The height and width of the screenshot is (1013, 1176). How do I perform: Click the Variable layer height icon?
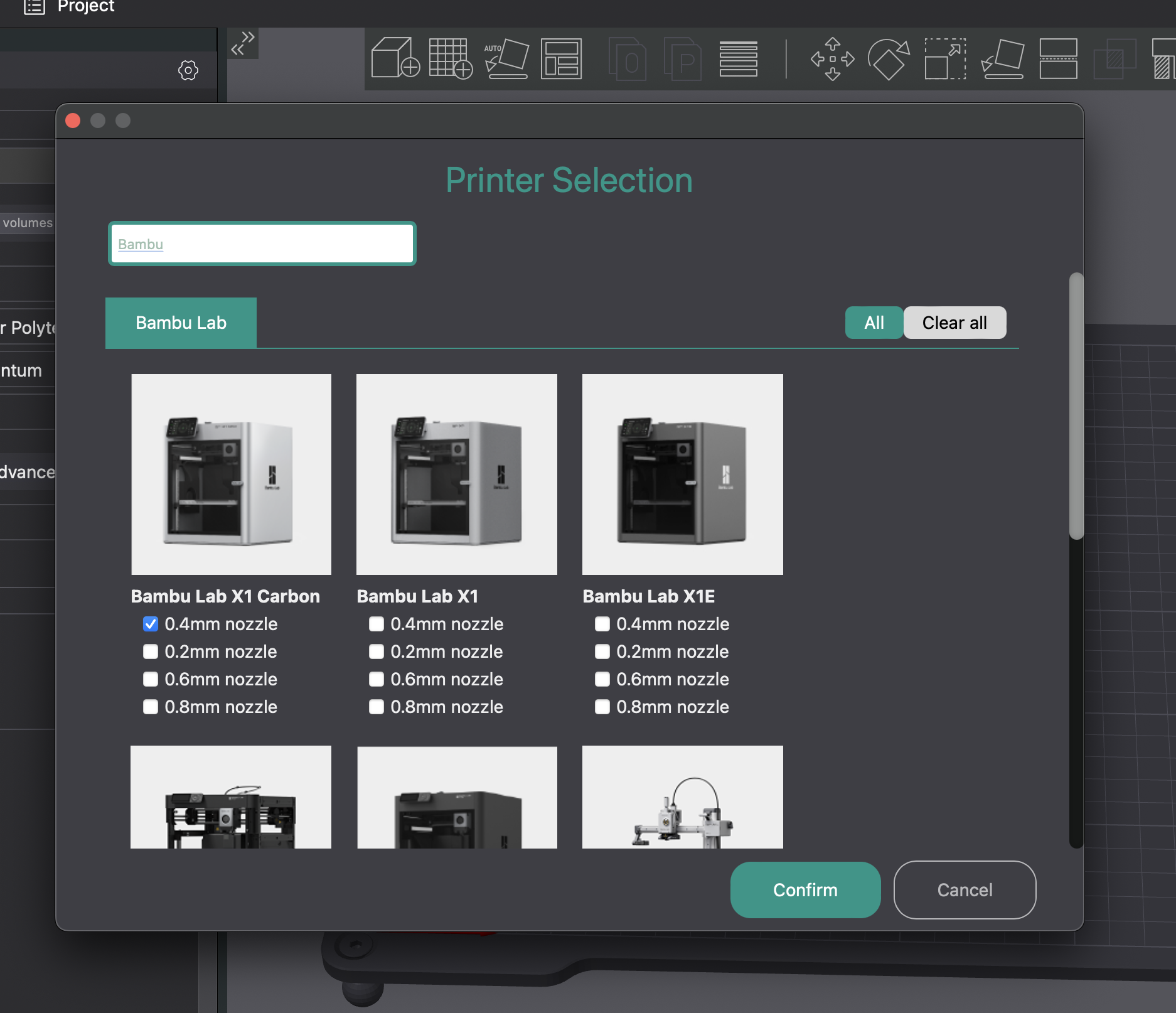coord(739,58)
